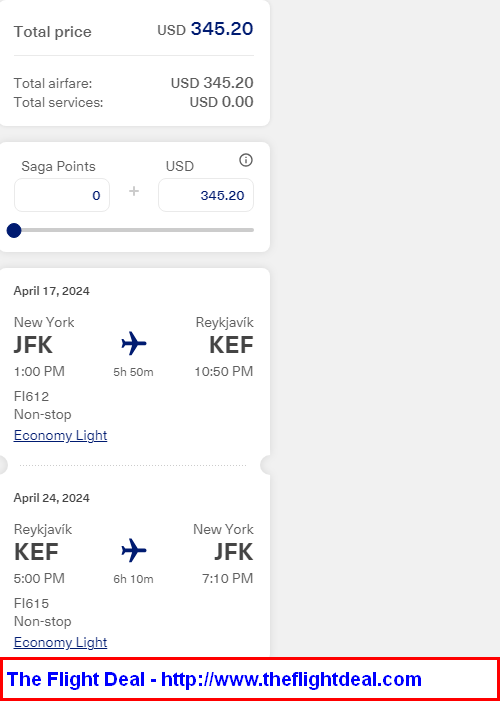Click the USD amount input field
Screen dimensions: 500x701
[x=206, y=195]
